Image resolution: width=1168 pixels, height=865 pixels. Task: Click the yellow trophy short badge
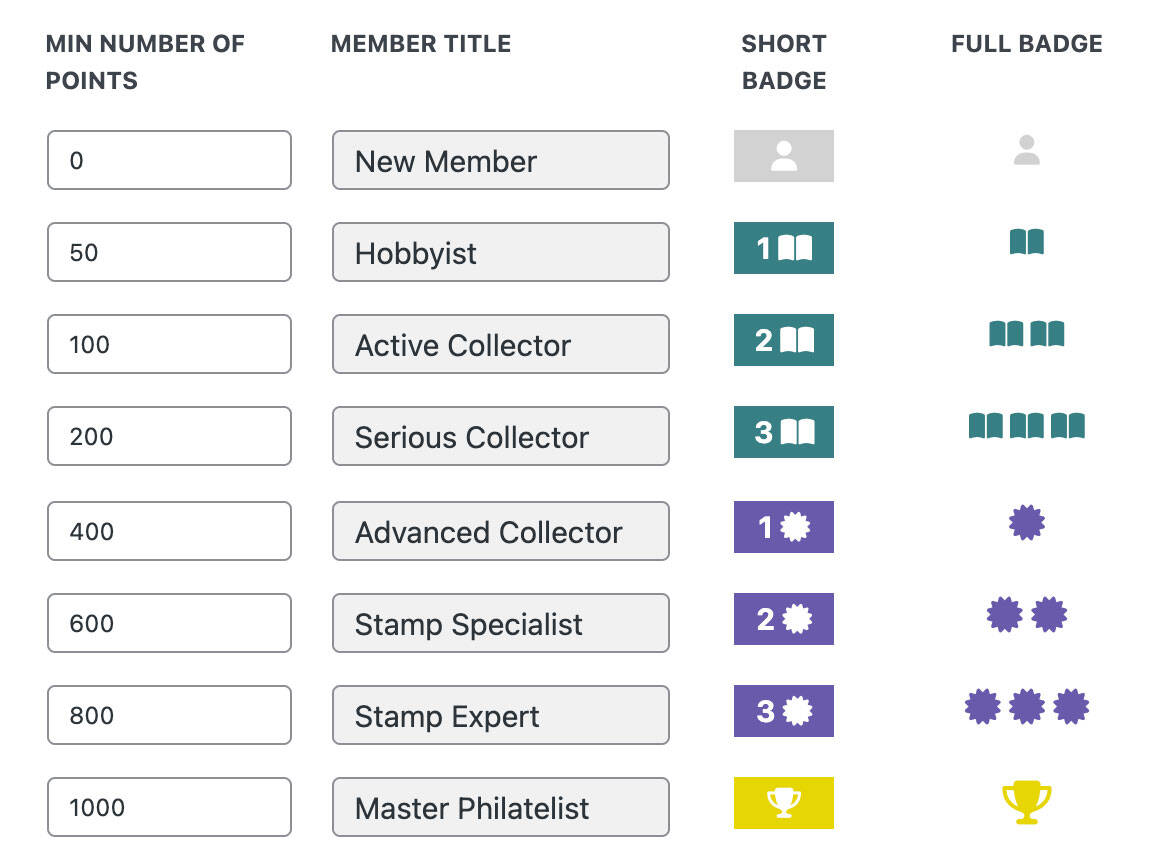tap(783, 803)
